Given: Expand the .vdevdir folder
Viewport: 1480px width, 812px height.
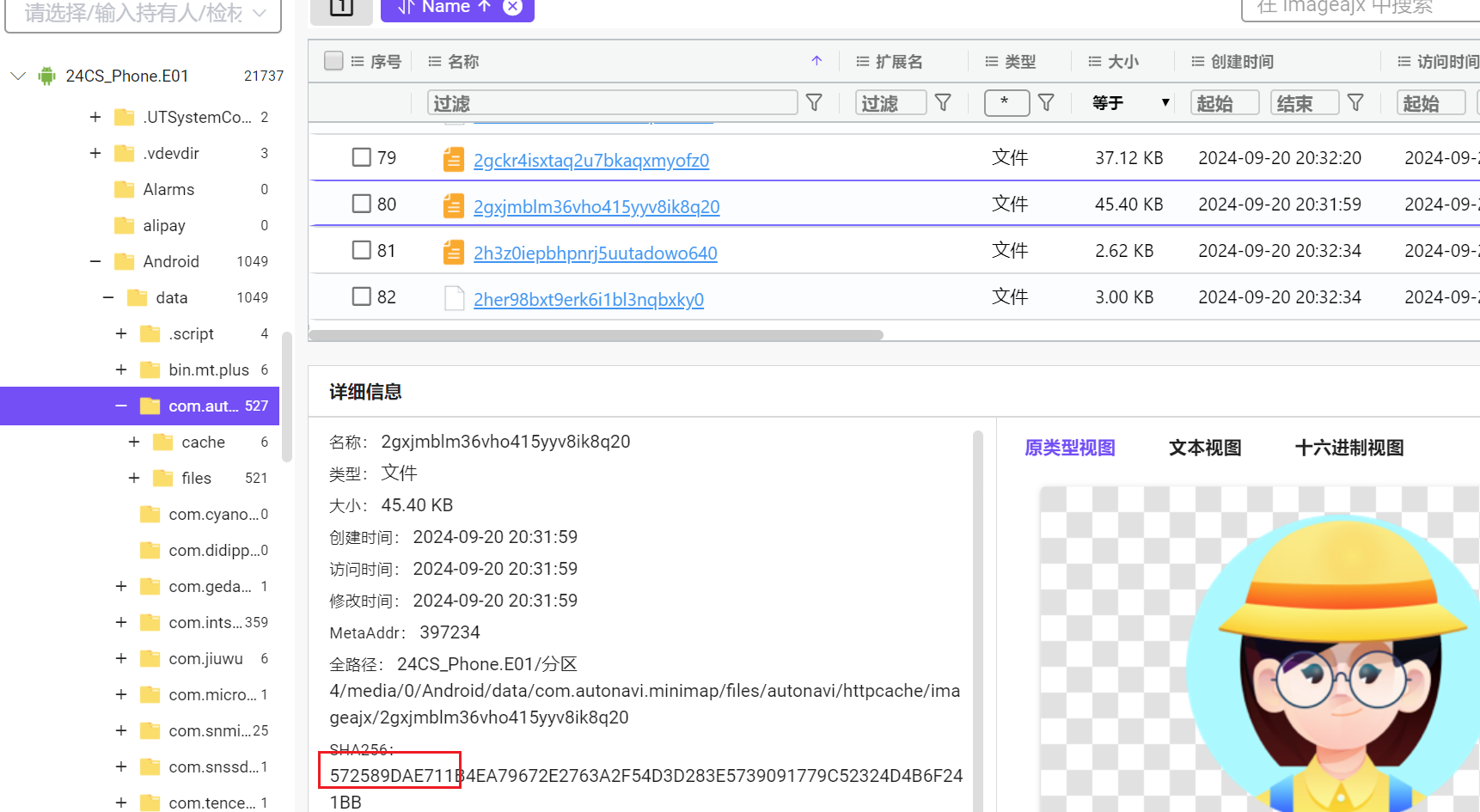Looking at the screenshot, I should (x=95, y=153).
